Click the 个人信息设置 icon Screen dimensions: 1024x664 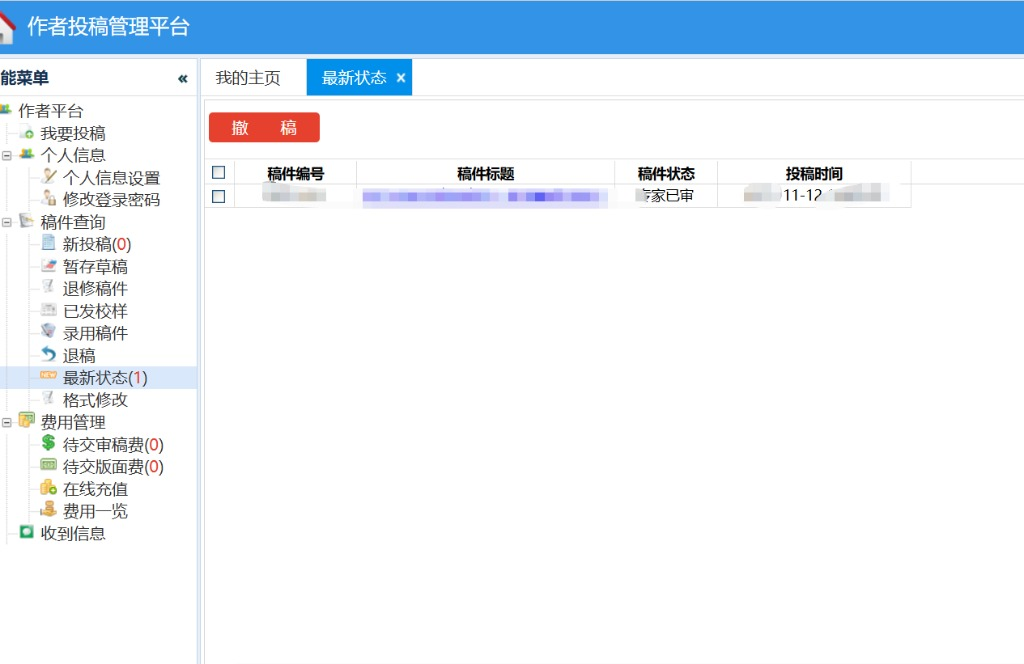click(49, 177)
